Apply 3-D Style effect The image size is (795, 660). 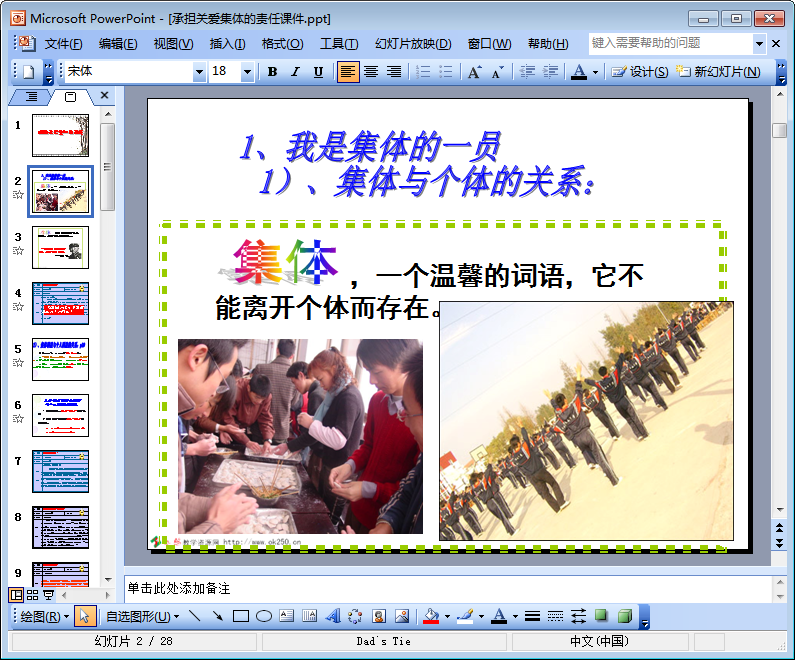click(x=625, y=616)
